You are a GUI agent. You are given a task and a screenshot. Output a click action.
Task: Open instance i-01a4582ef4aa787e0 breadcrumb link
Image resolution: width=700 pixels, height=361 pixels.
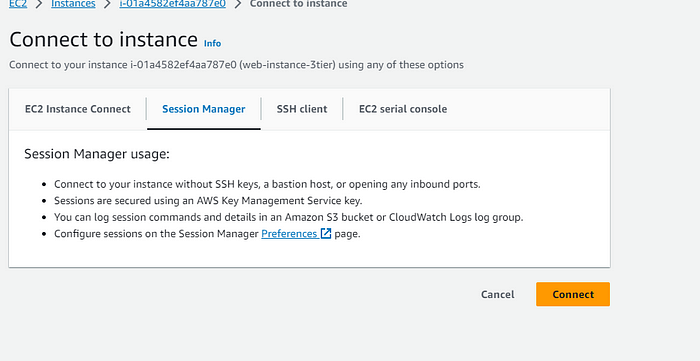tap(173, 4)
